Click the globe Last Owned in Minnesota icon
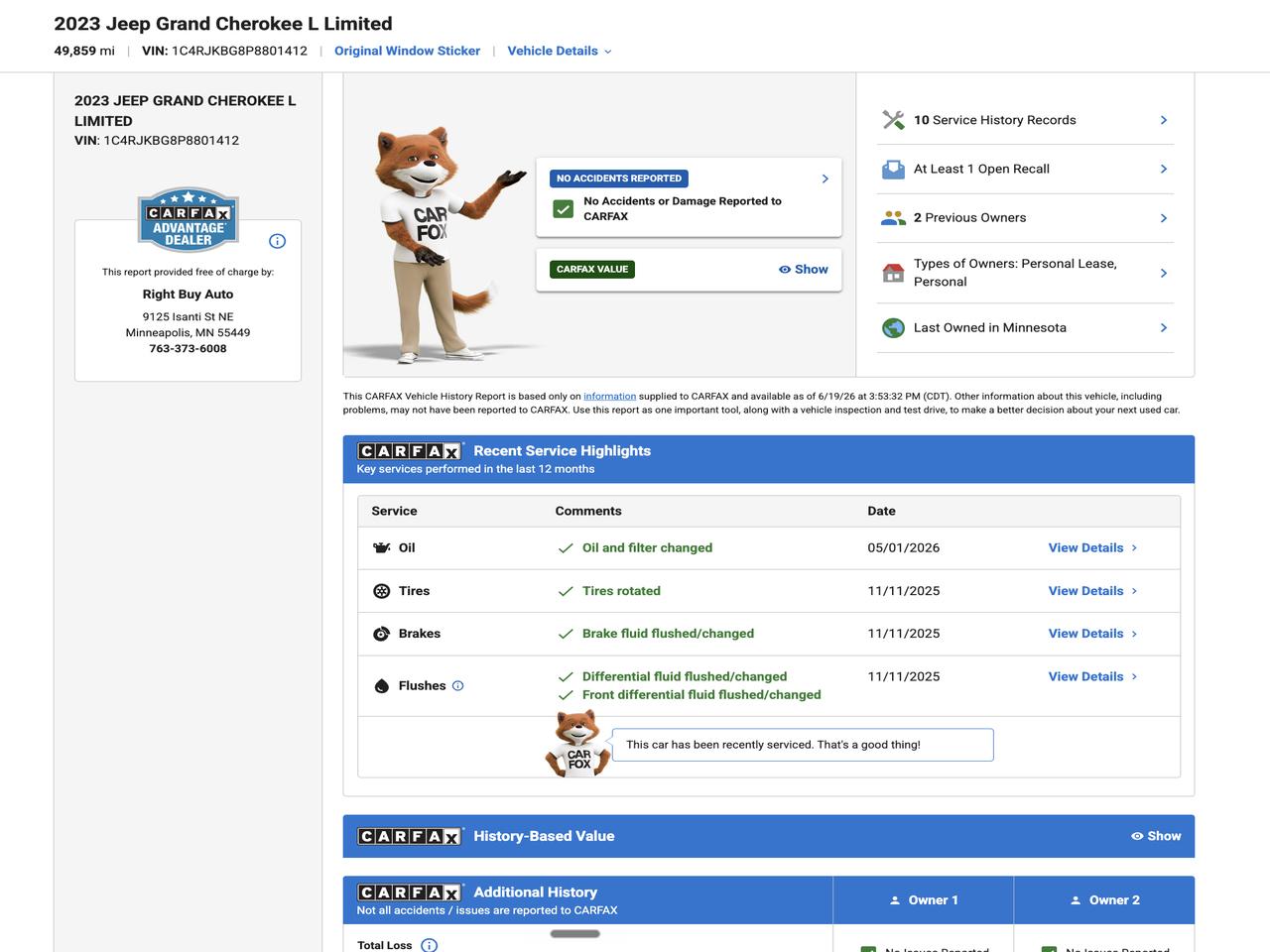Viewport: 1270px width, 952px height. (893, 328)
